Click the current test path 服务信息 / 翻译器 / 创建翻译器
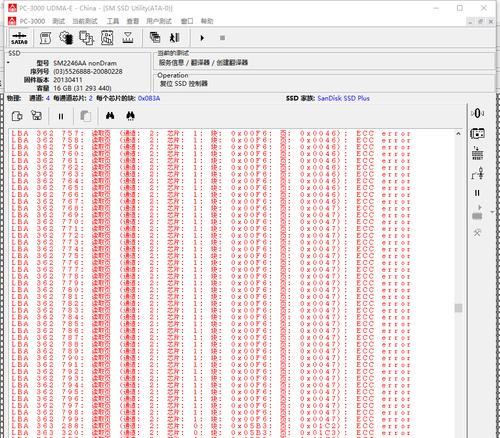Screen dimensions: 500x438 pos(203,63)
